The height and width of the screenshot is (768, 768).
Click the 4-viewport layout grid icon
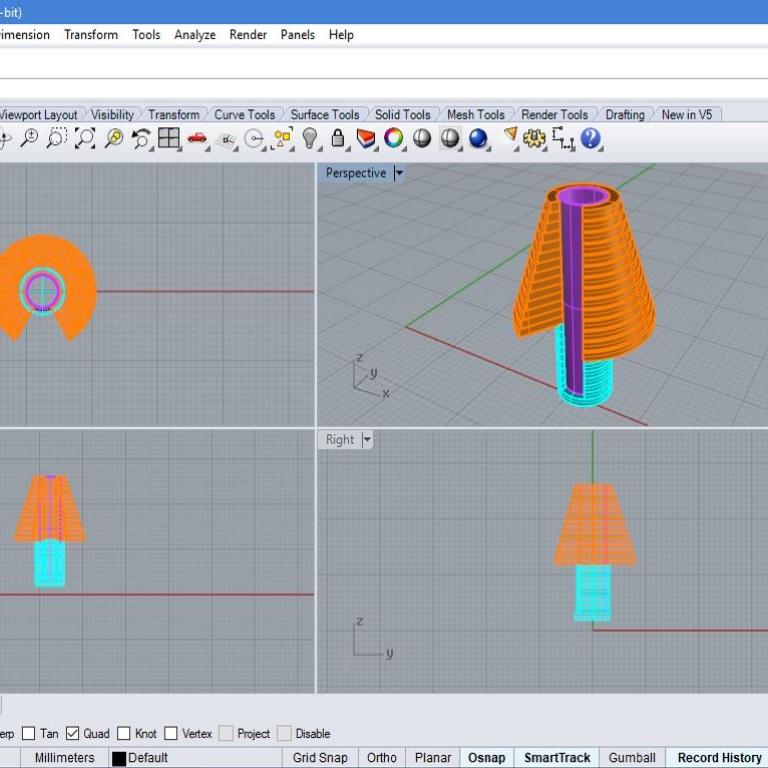(169, 139)
